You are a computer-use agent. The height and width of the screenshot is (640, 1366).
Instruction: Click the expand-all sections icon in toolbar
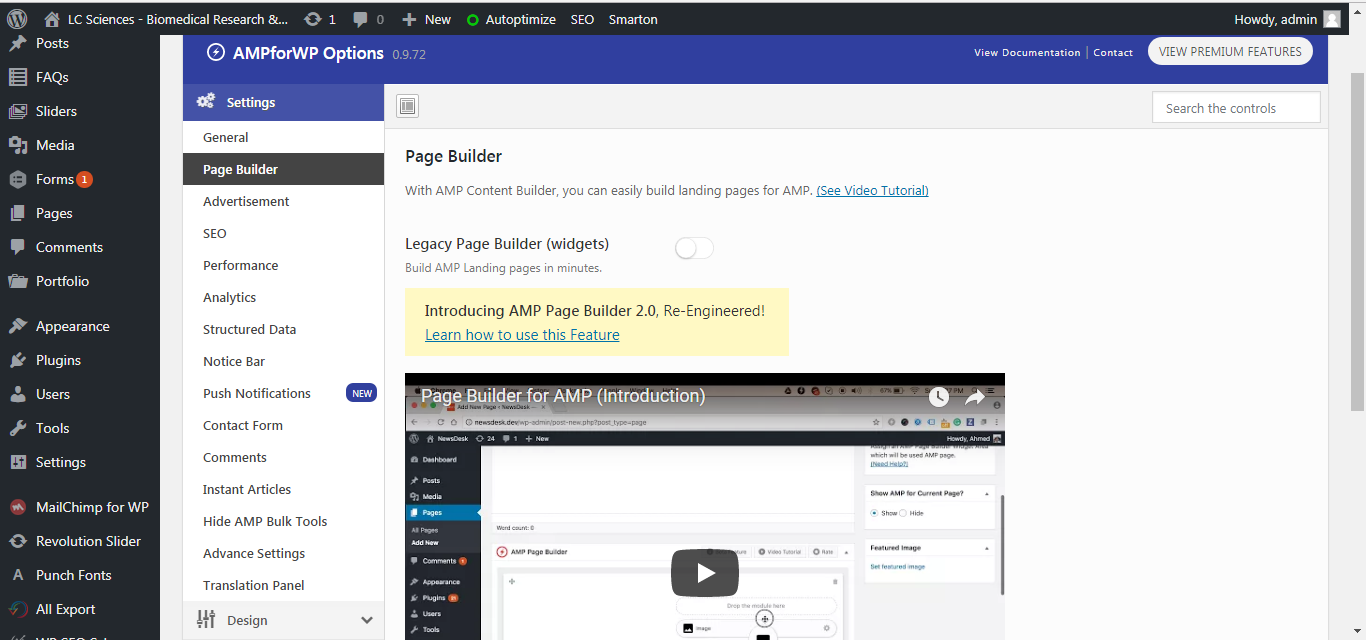[x=407, y=106]
